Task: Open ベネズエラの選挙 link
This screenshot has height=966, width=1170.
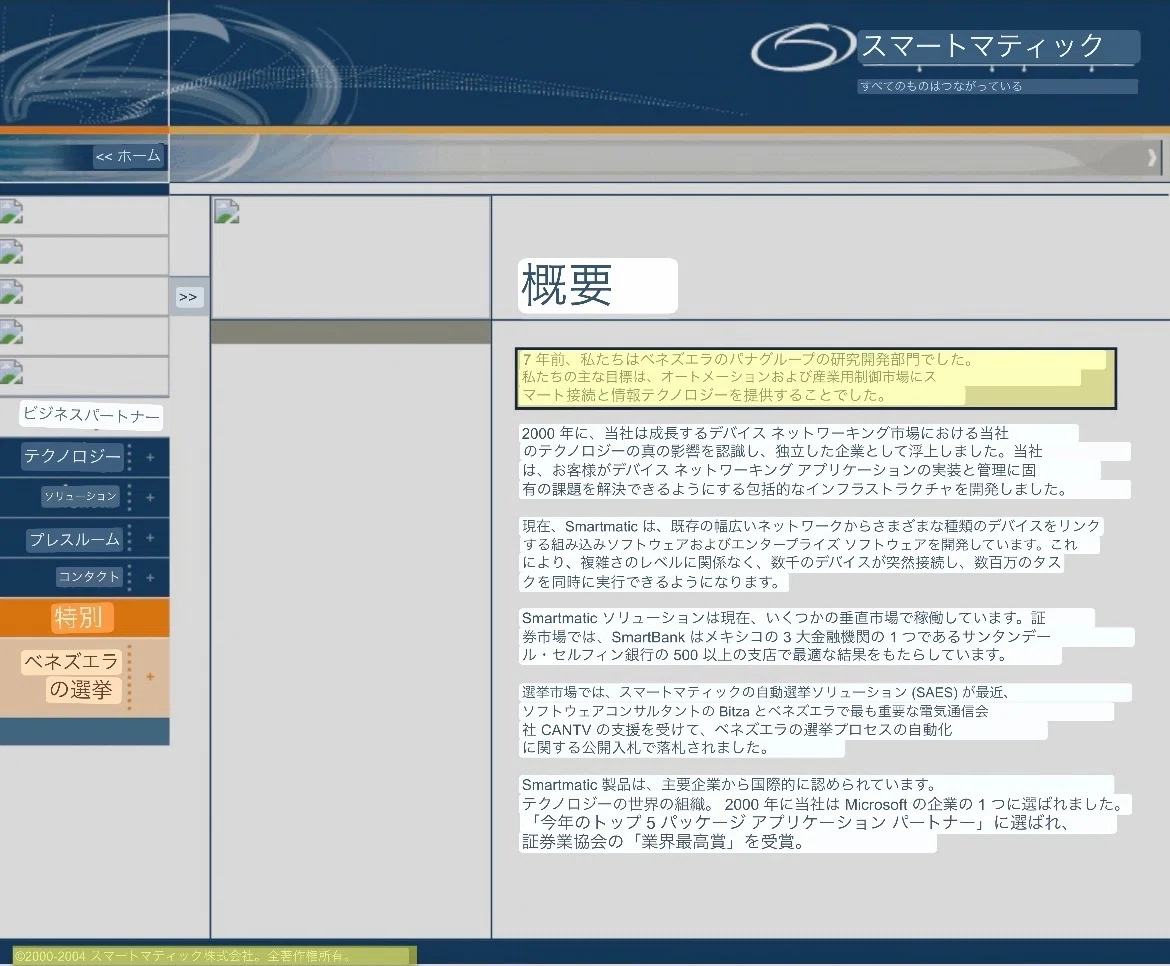Action: click(x=72, y=675)
